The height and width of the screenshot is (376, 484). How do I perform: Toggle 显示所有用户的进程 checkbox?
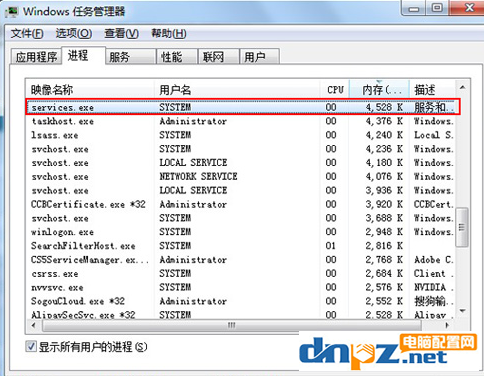31,347
